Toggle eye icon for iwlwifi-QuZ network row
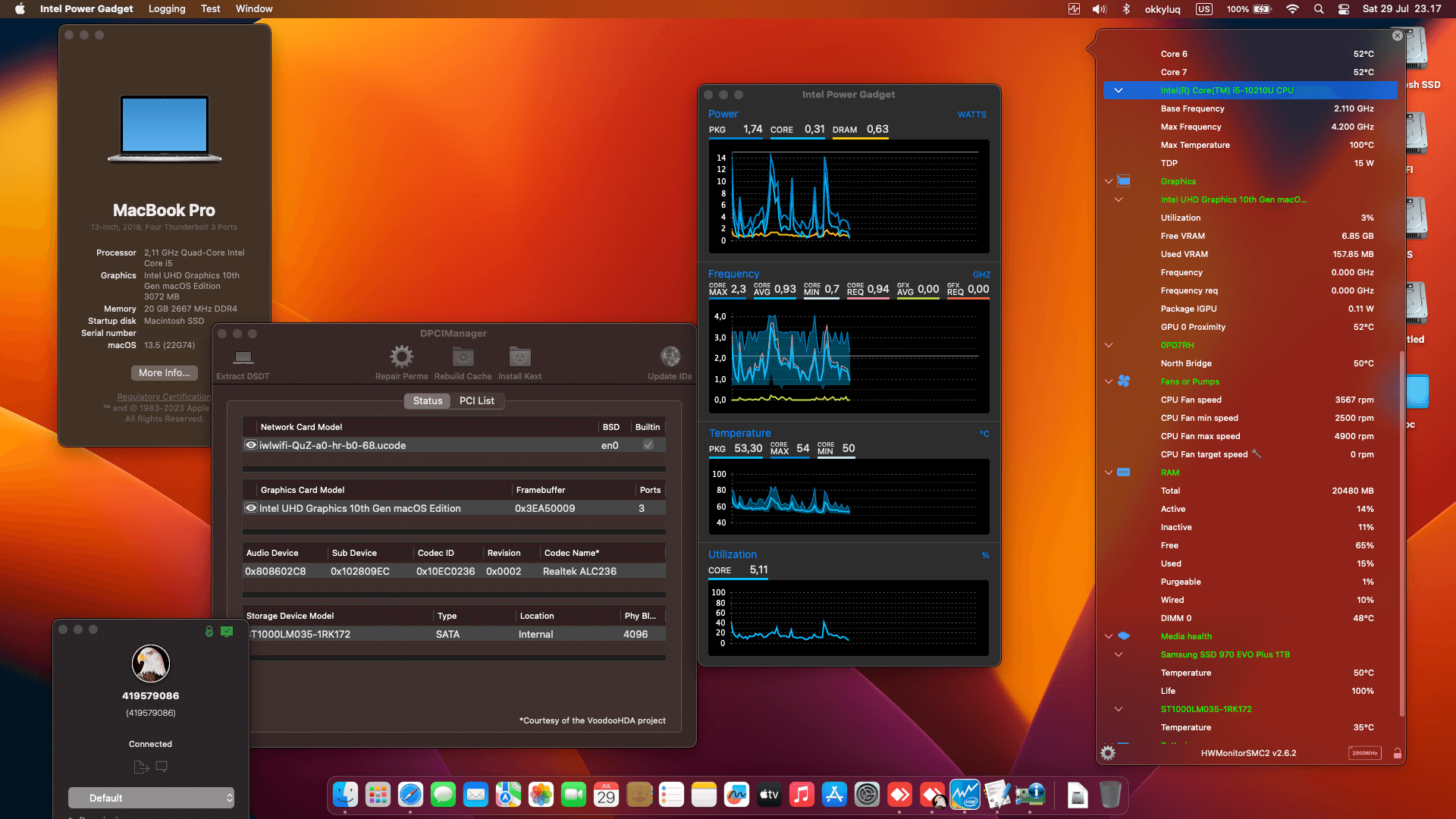This screenshot has height=819, width=1456. click(251, 445)
